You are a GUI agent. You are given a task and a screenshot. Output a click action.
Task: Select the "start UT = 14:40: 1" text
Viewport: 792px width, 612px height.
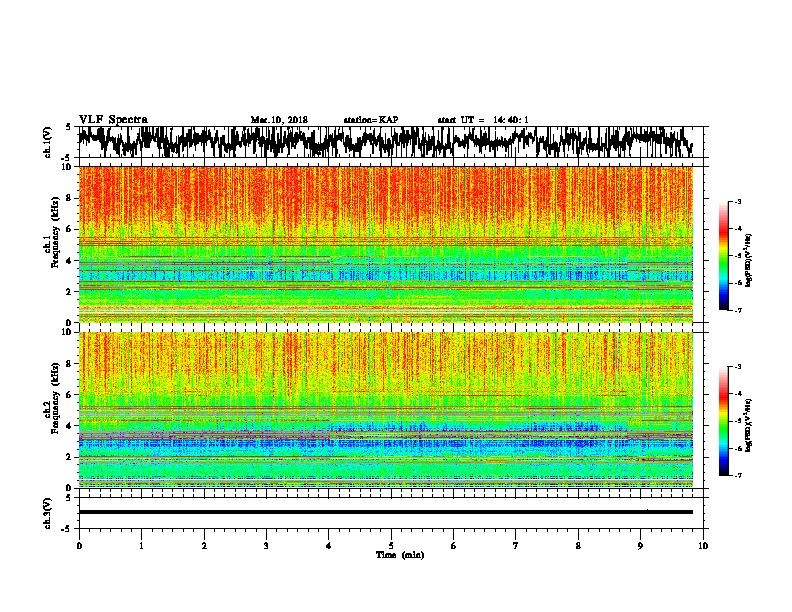click(x=483, y=120)
